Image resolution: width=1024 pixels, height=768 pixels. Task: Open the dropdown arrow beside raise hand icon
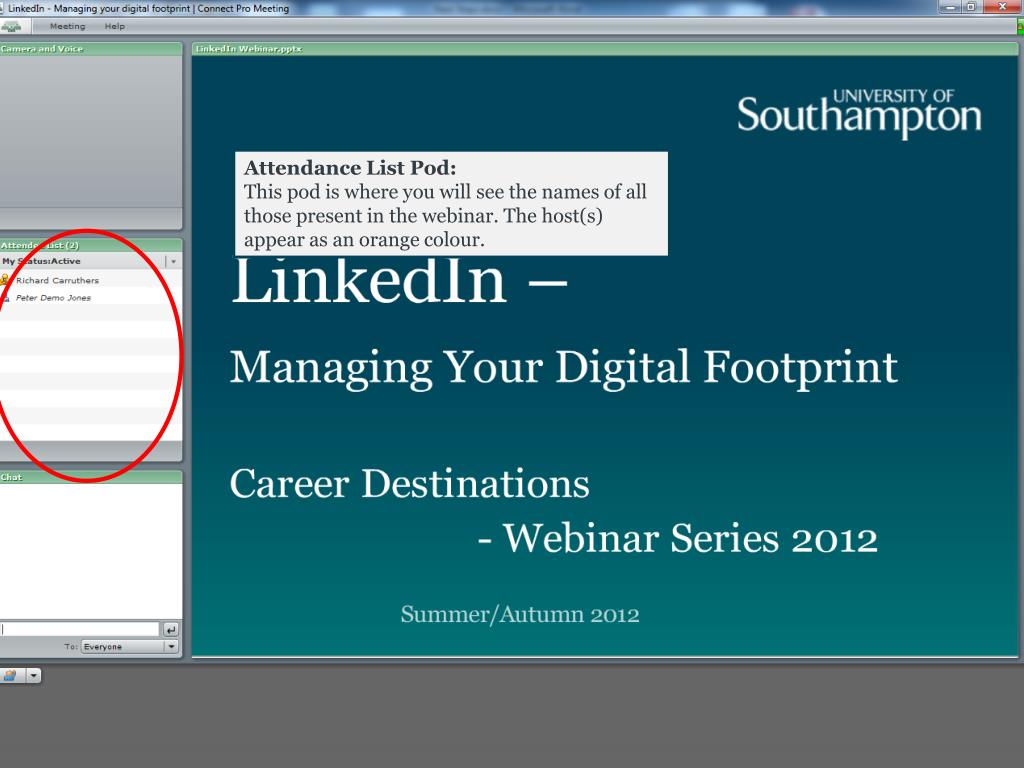pyautogui.click(x=33, y=675)
